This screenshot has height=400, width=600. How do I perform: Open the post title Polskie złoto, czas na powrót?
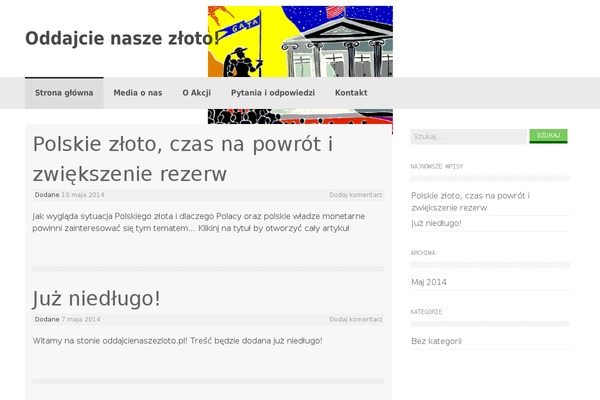[183, 159]
